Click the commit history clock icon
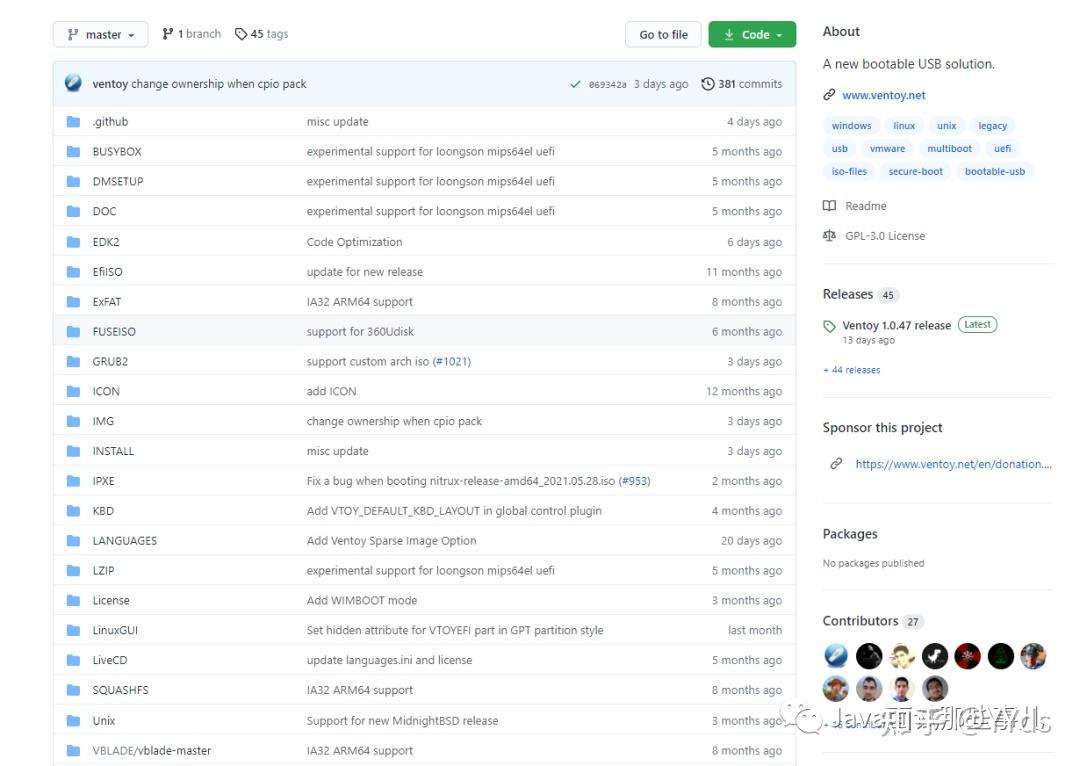The image size is (1080, 766). coord(708,84)
